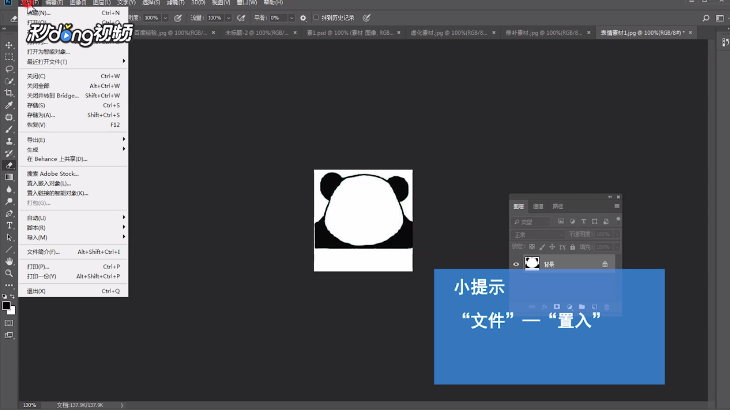Select the Dodge tool
Screen dimensions: 730x410
9,202
